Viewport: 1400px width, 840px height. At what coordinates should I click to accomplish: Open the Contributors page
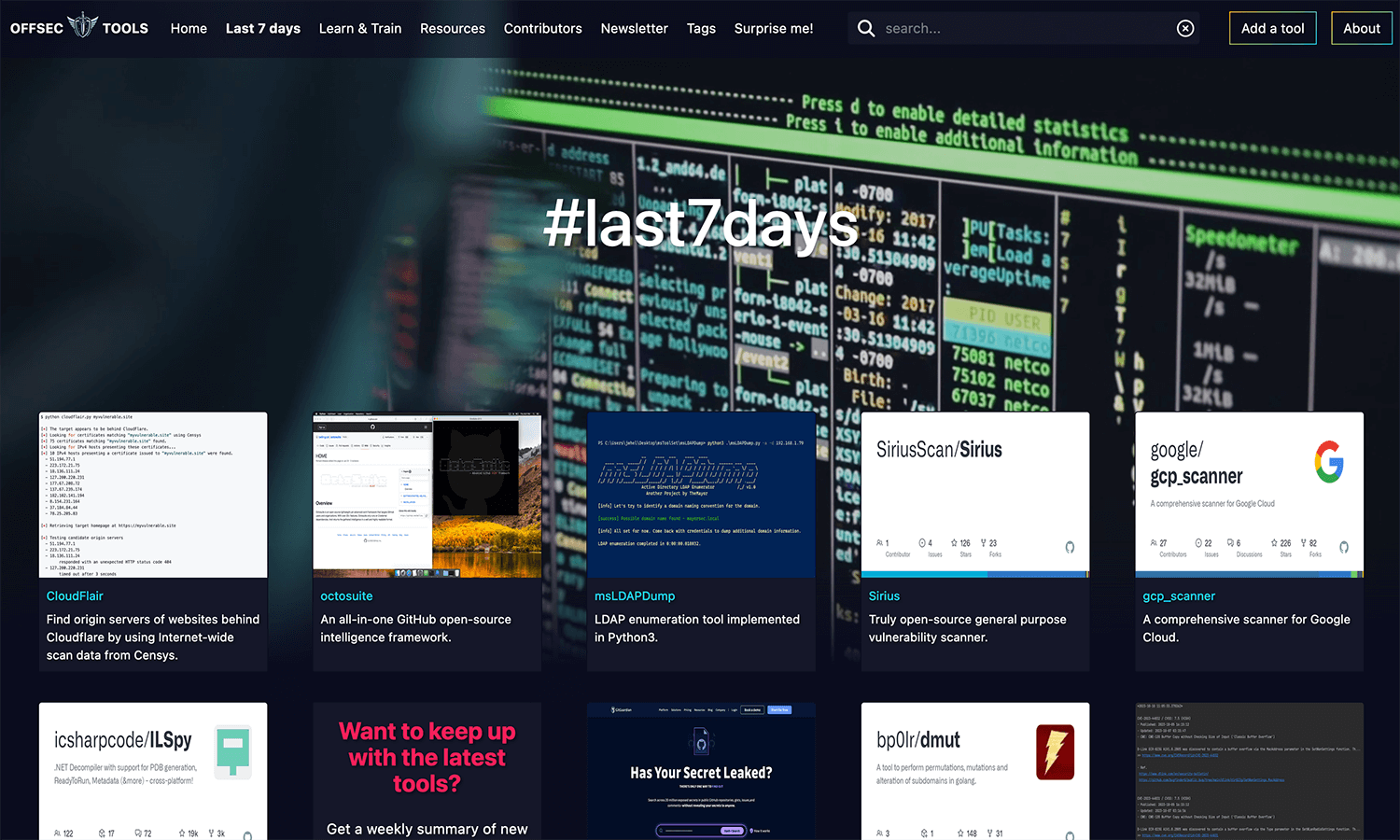543,28
